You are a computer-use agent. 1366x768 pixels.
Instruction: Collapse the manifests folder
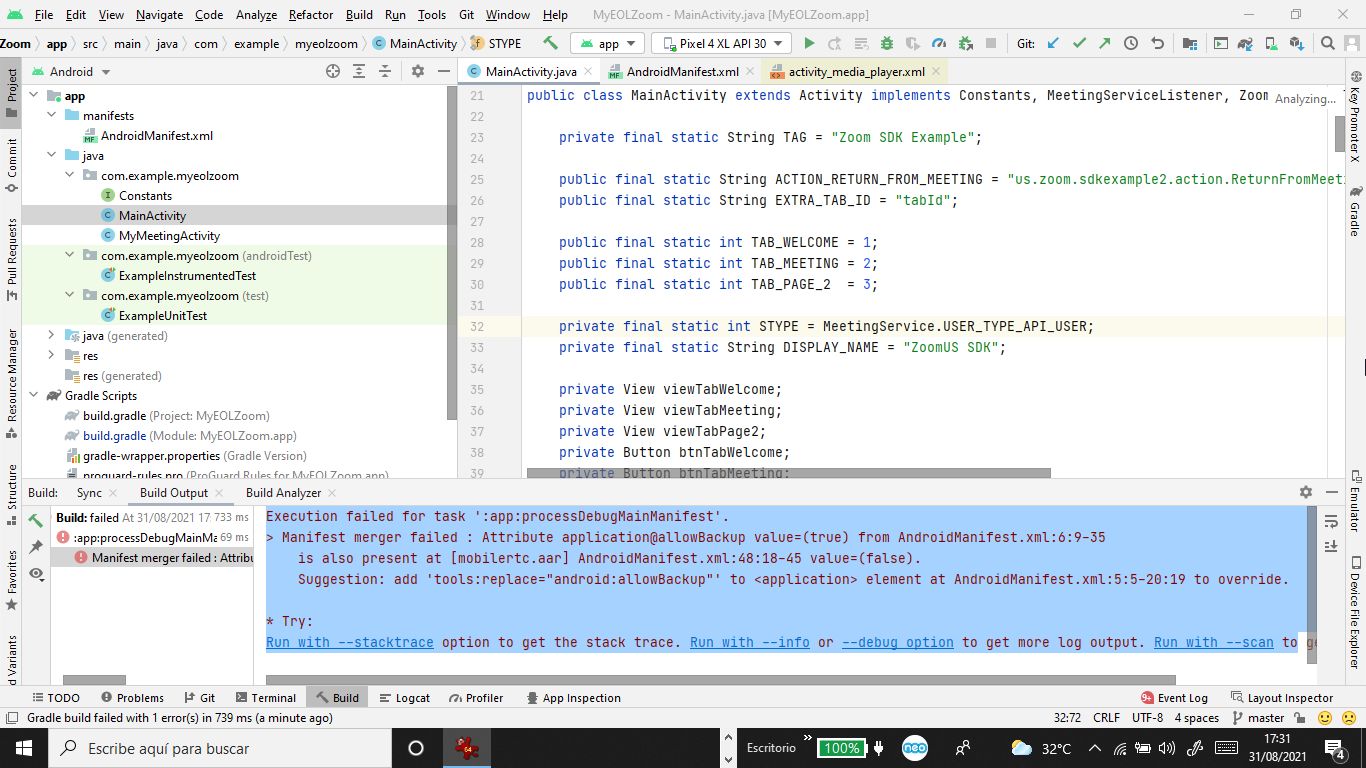pyautogui.click(x=51, y=115)
